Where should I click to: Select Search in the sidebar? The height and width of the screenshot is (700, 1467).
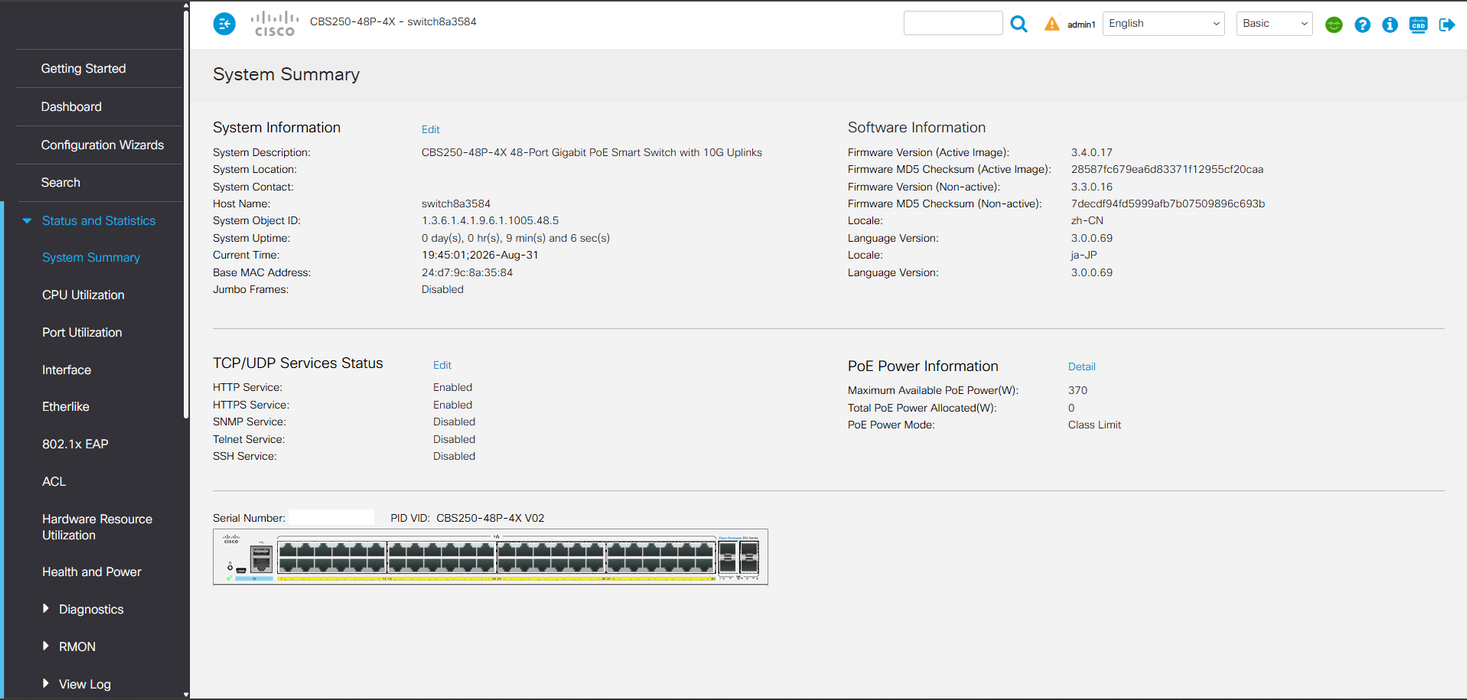60,183
